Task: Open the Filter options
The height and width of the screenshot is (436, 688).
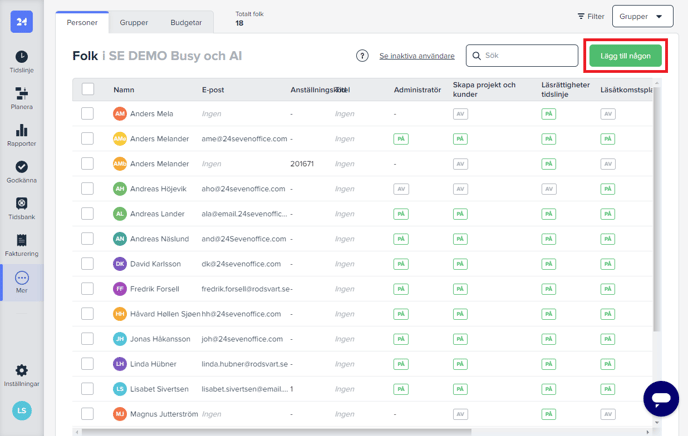Action: [x=590, y=17]
